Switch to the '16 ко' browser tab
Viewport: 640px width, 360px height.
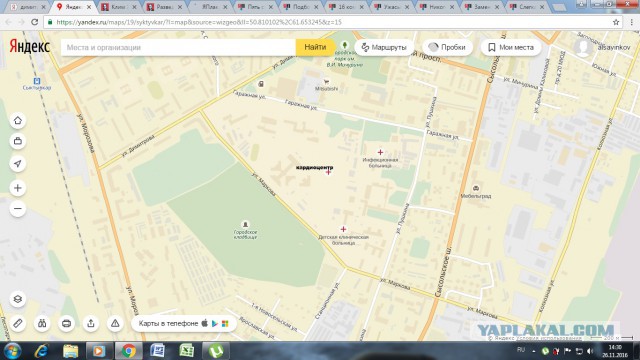click(x=346, y=7)
